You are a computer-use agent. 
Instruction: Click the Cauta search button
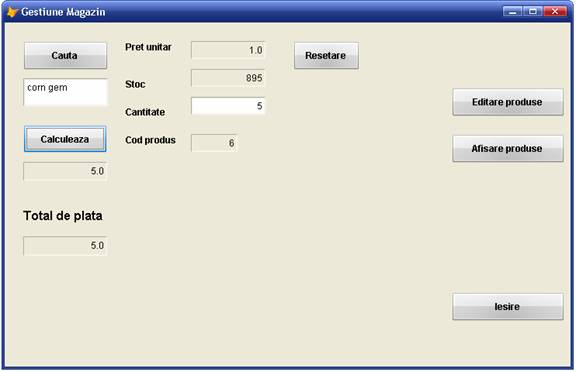[x=65, y=55]
